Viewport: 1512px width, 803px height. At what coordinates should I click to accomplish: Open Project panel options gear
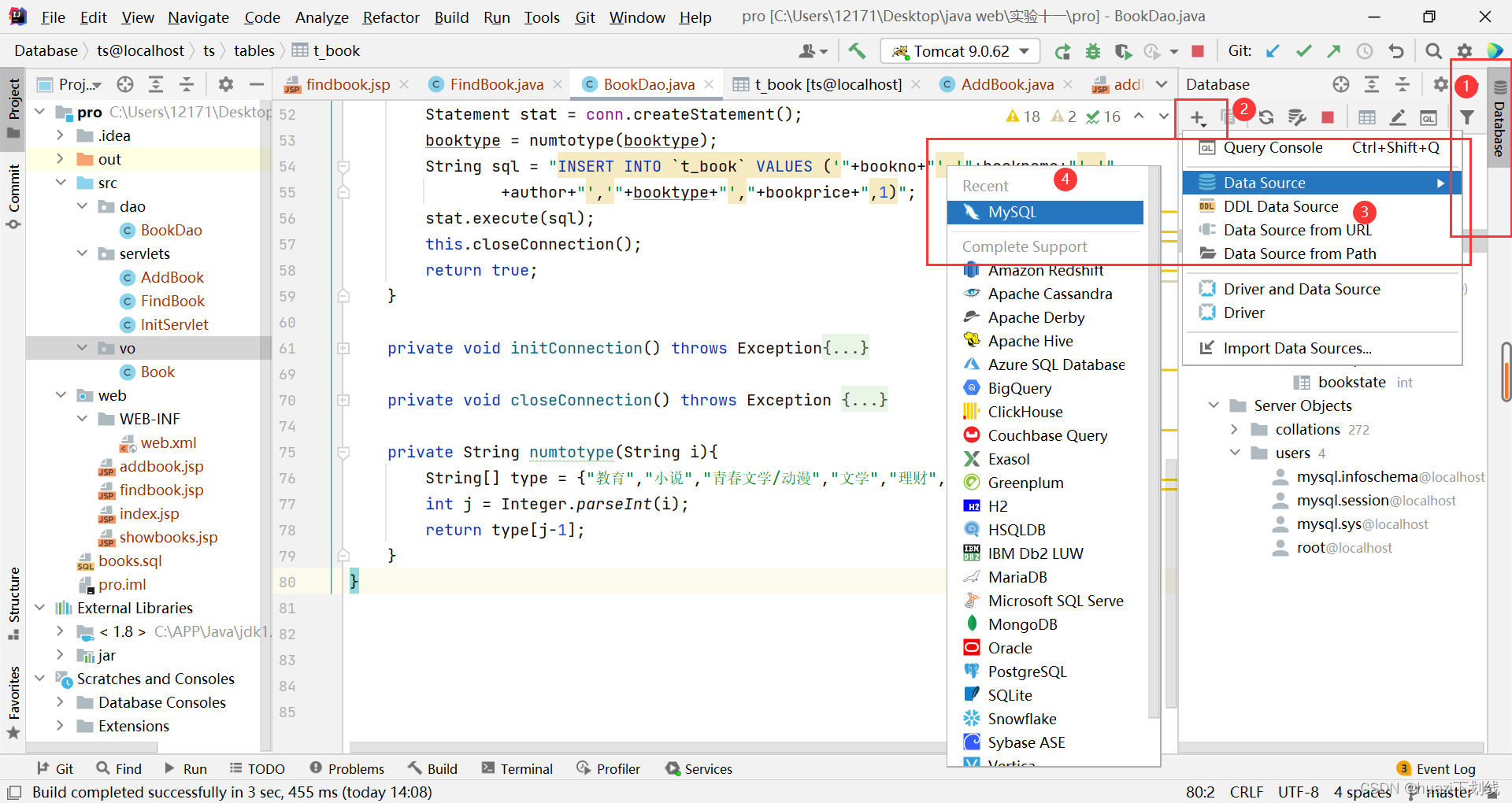pyautogui.click(x=226, y=84)
